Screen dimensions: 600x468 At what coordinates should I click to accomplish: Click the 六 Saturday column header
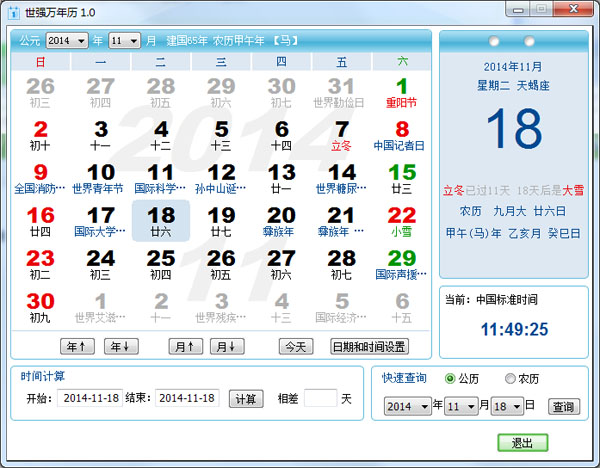pyautogui.click(x=402, y=62)
